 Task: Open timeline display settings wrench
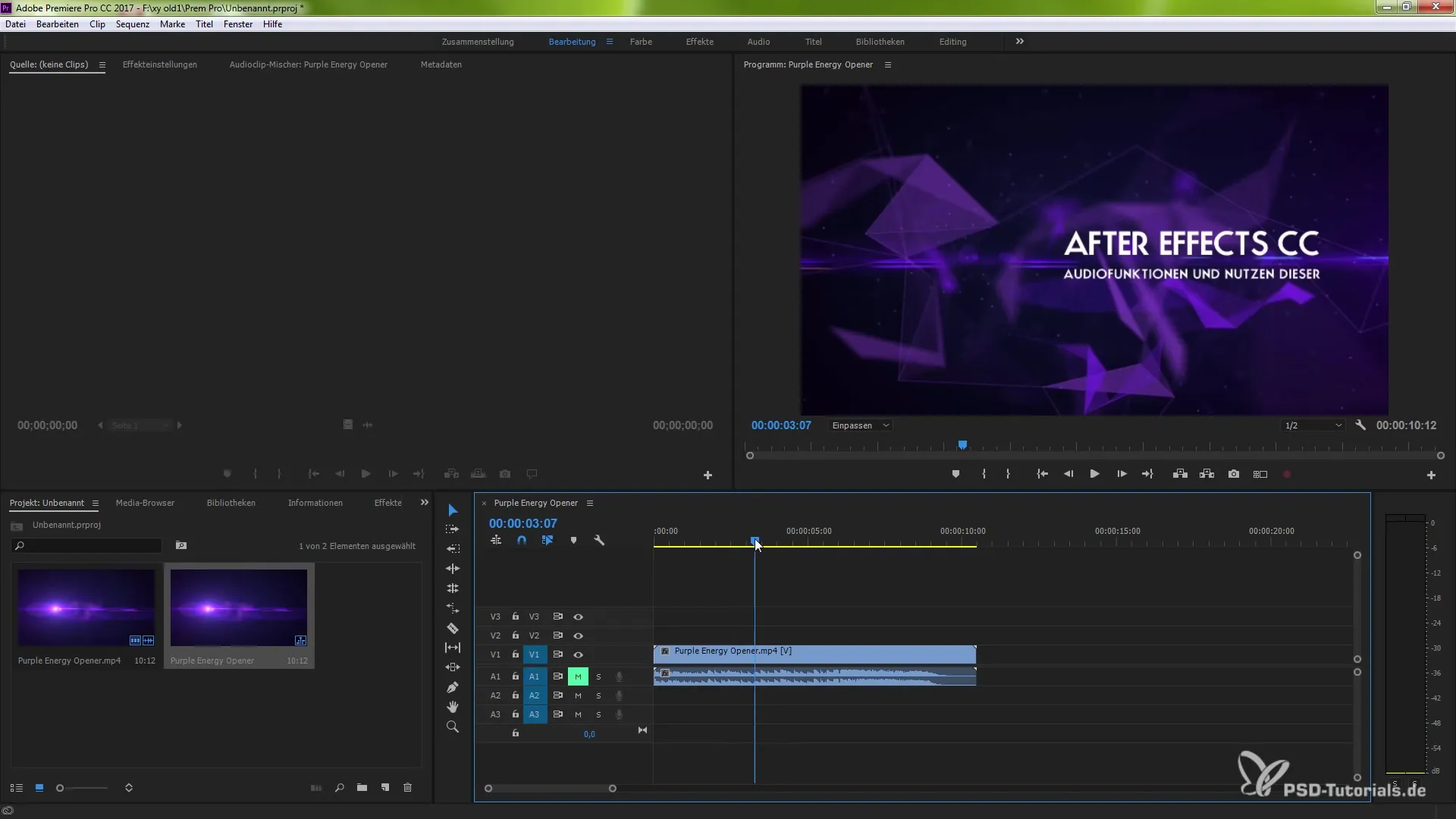pyautogui.click(x=599, y=541)
